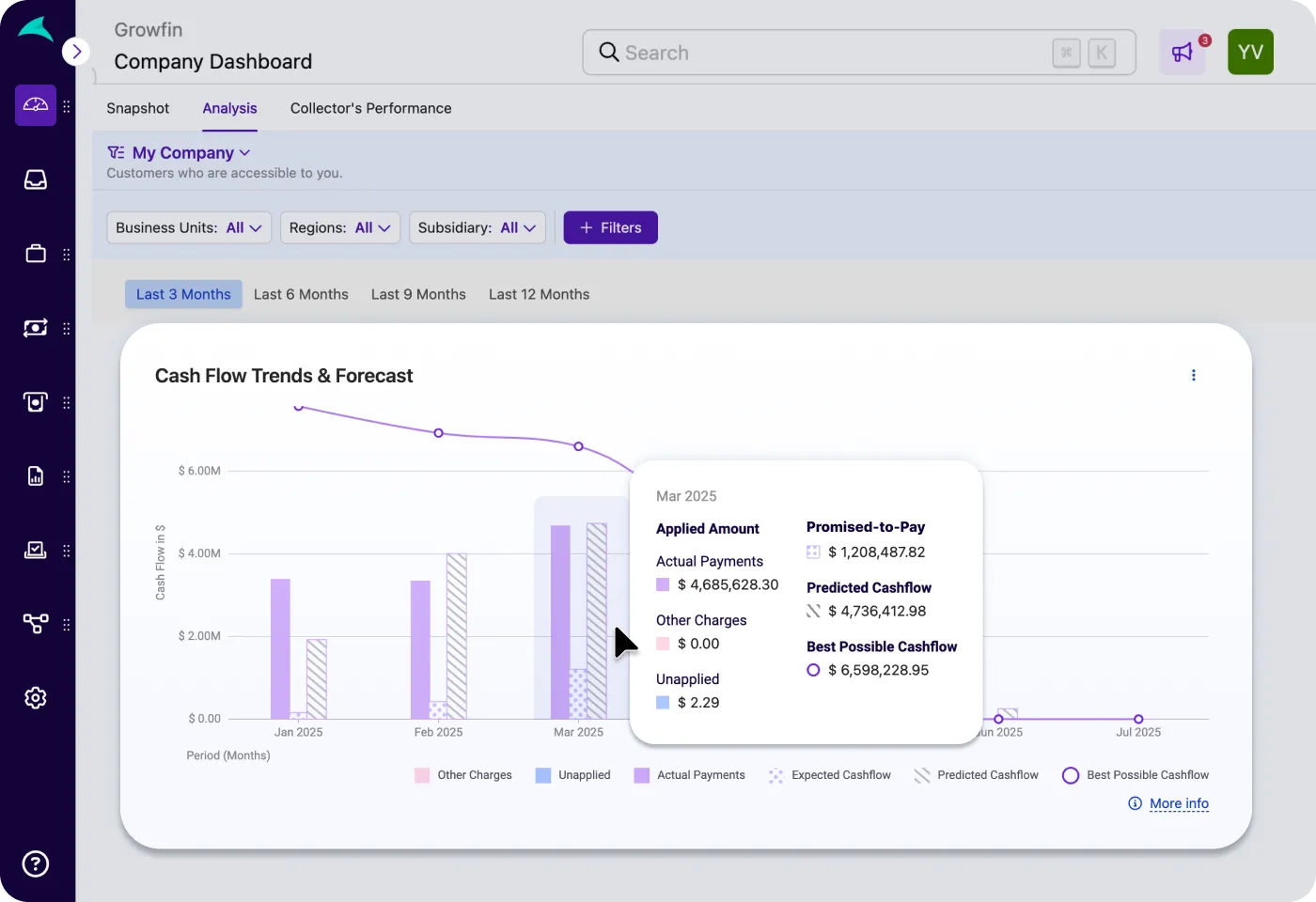Open the settings gear icon in sidebar
This screenshot has width=1316, height=902.
[36, 698]
